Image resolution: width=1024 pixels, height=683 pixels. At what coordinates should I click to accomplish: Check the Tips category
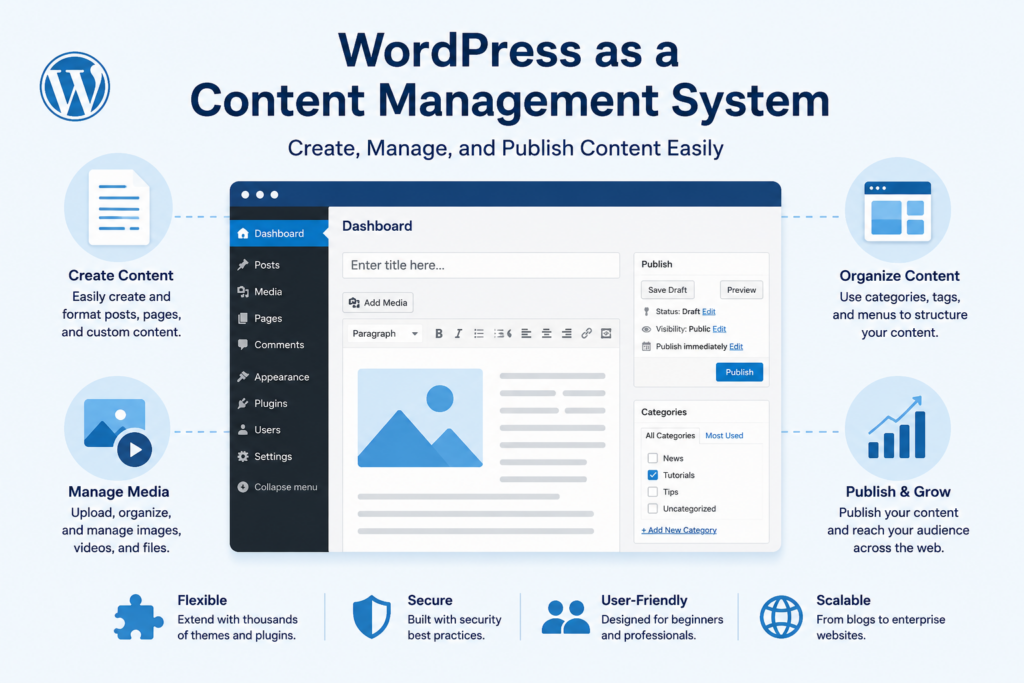(652, 492)
